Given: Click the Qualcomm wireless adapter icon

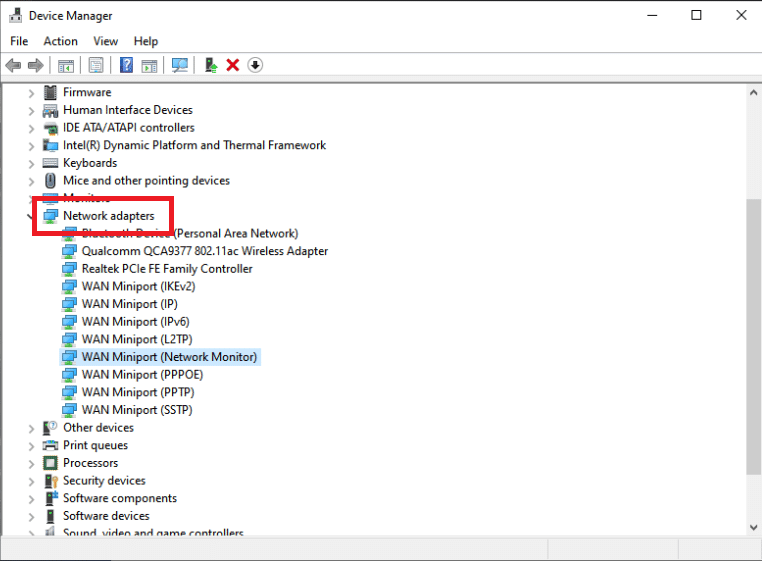Looking at the screenshot, I should pos(69,251).
